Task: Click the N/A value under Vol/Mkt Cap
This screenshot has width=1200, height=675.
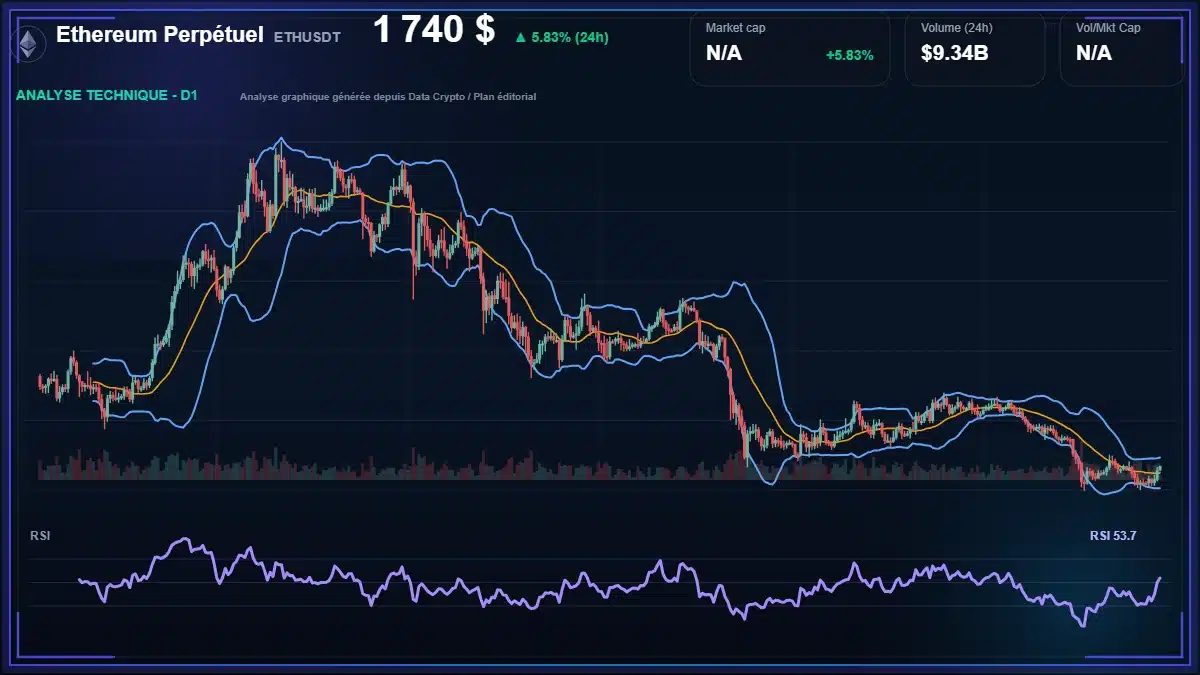Action: 1094,53
